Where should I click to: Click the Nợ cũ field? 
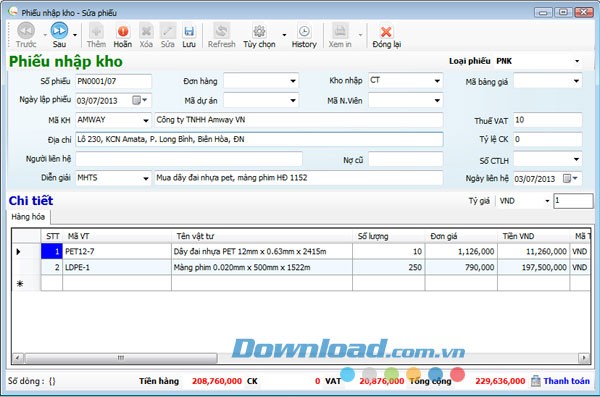click(406, 159)
